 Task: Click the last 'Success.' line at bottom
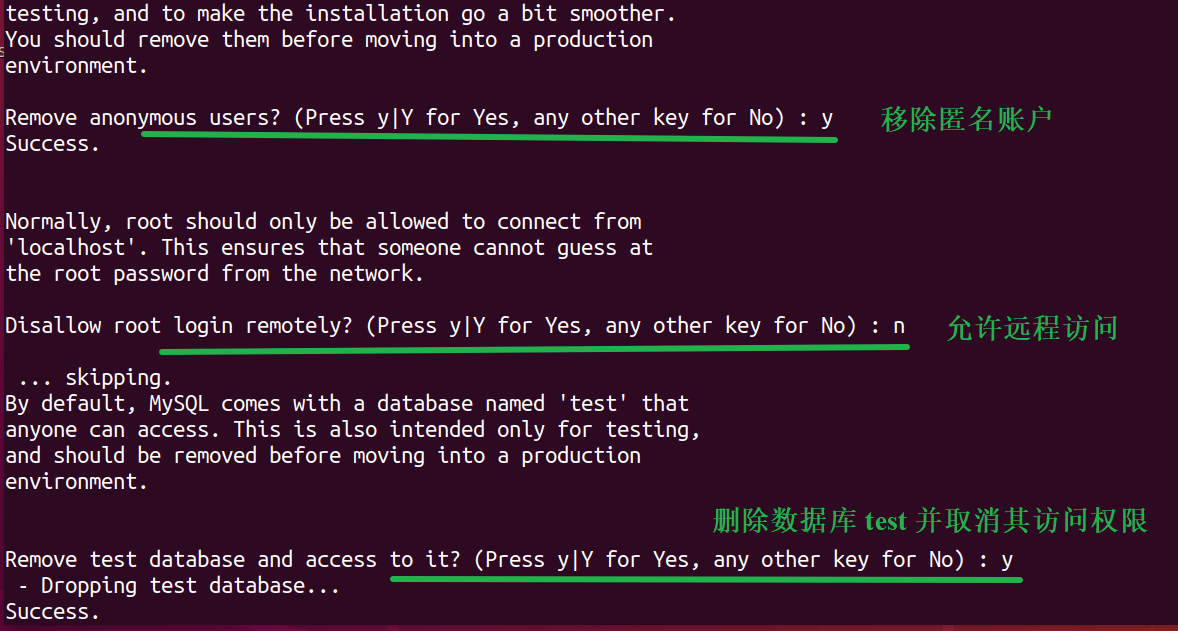[53, 611]
